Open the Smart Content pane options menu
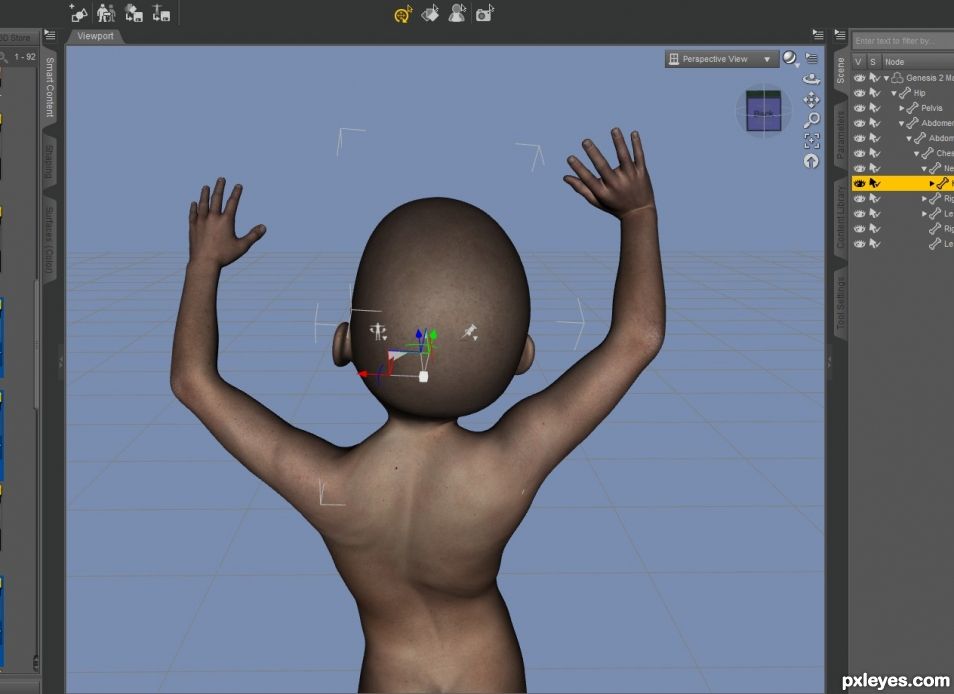Screen dimensions: 954x694 tap(50, 35)
